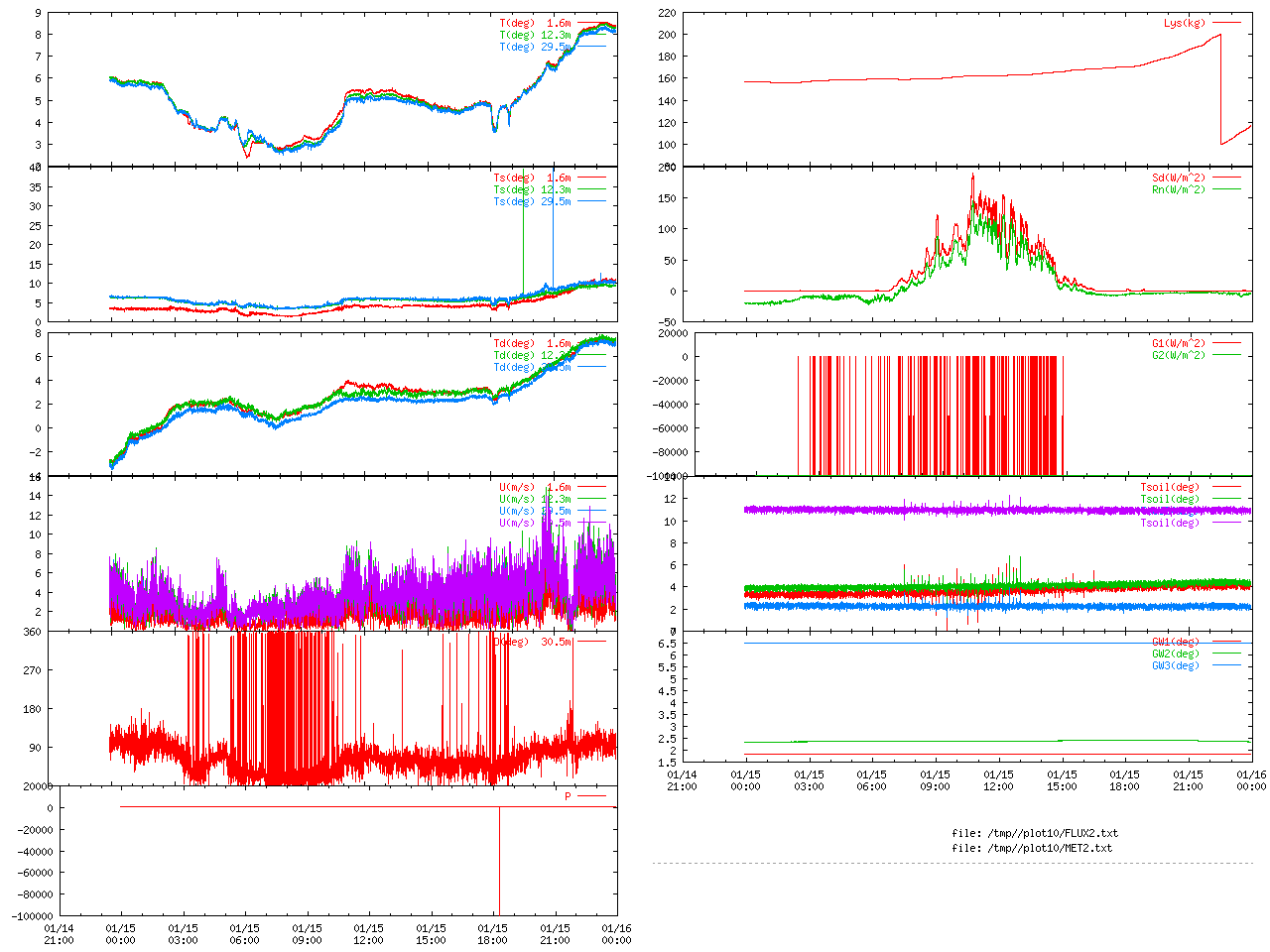Select the GW3(deg) legend entry
The image size is (1270, 952).
(1175, 665)
